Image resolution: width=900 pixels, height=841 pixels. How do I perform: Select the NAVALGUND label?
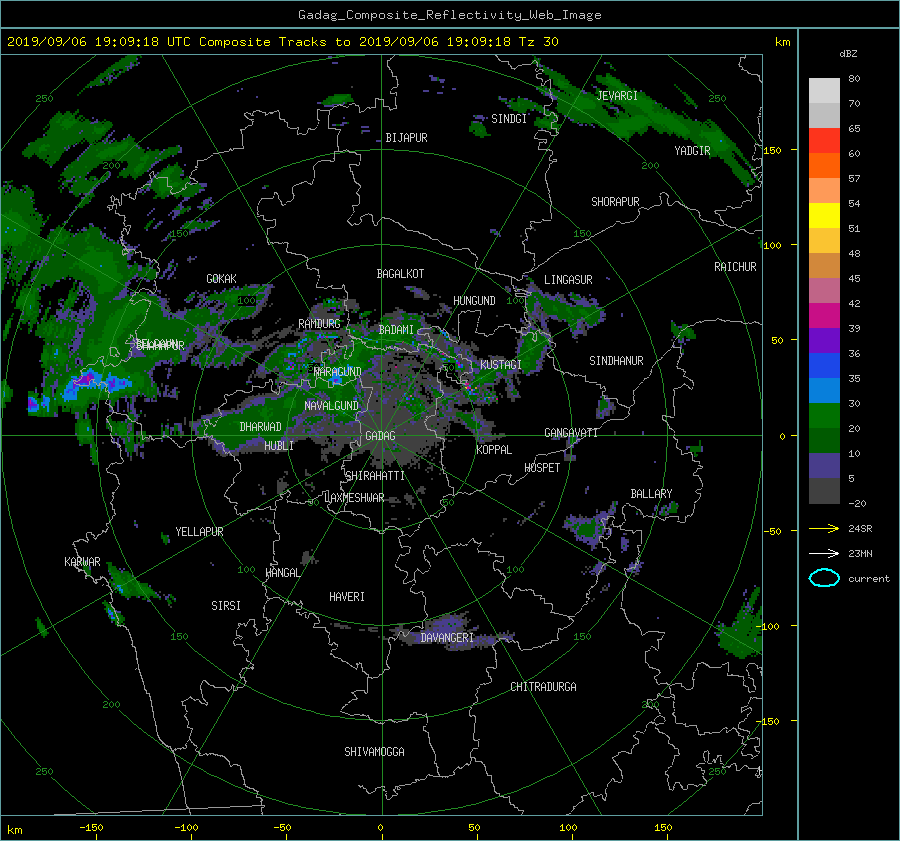(x=331, y=405)
